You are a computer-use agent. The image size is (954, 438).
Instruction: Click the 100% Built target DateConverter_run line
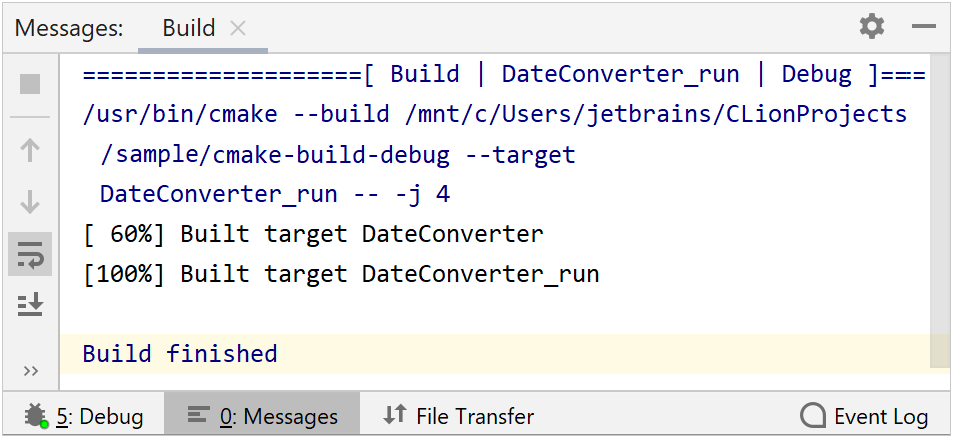tap(341, 274)
